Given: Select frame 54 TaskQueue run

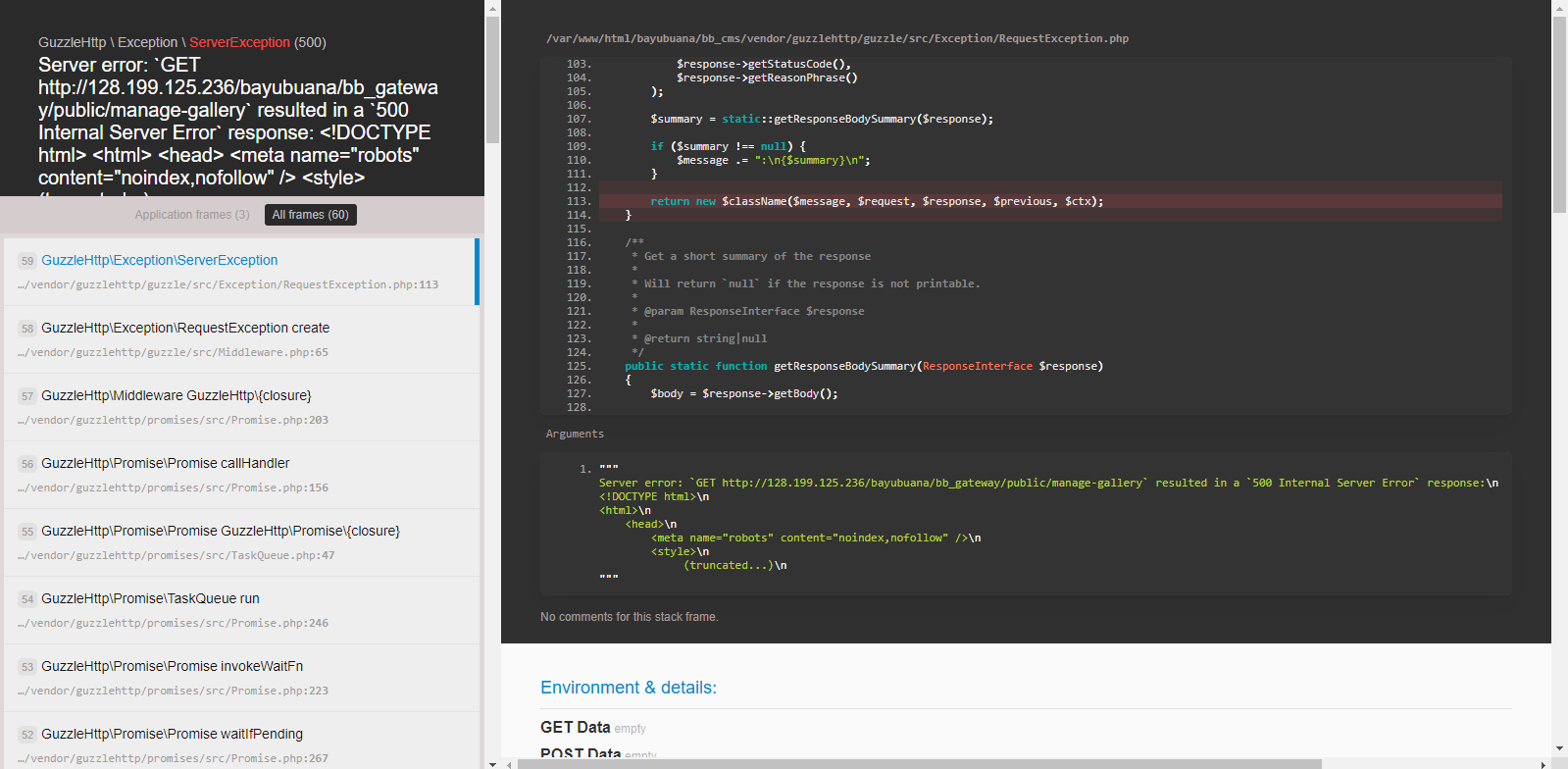Looking at the screenshot, I should pos(150,598).
